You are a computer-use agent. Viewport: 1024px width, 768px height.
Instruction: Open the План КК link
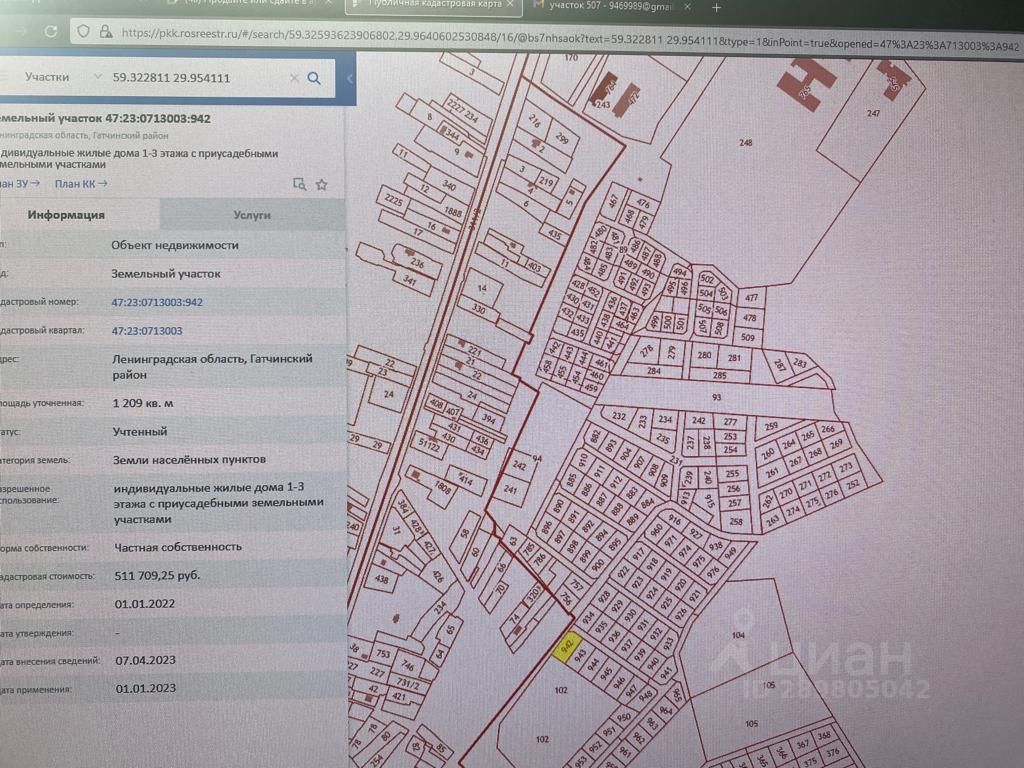[80, 183]
